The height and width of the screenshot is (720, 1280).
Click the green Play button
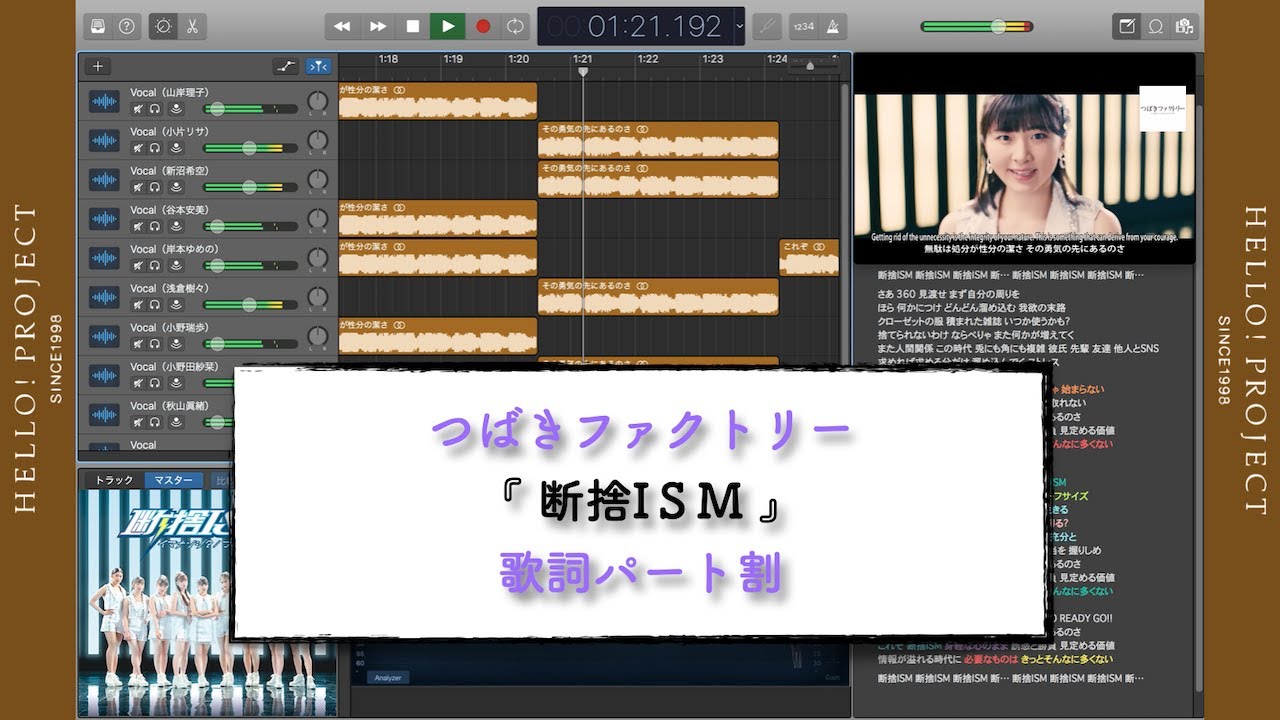pos(448,26)
